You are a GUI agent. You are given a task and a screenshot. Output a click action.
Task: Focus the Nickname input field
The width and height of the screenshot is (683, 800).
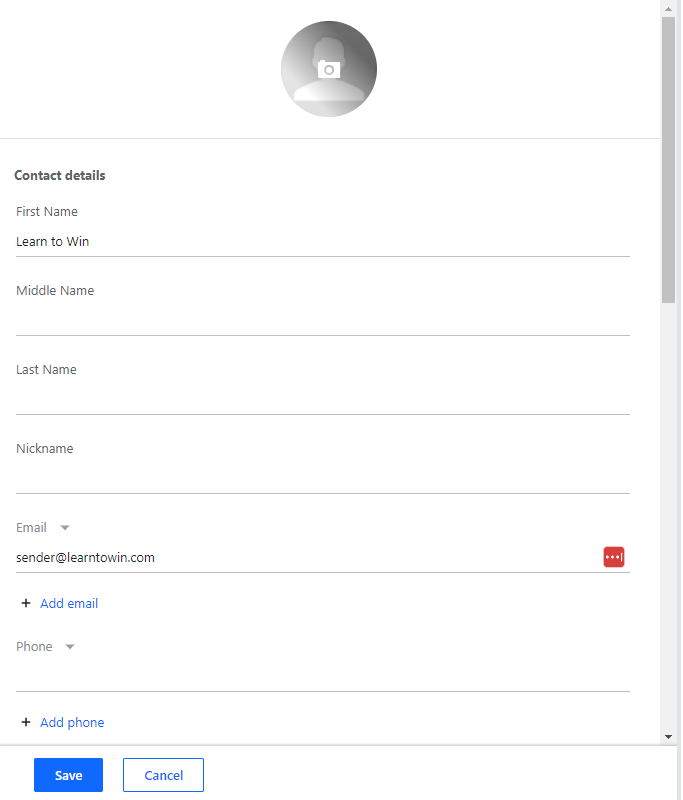(322, 479)
